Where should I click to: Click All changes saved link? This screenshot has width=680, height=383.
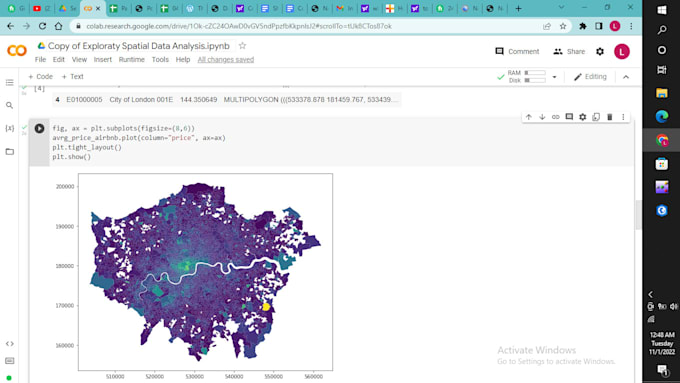point(226,59)
